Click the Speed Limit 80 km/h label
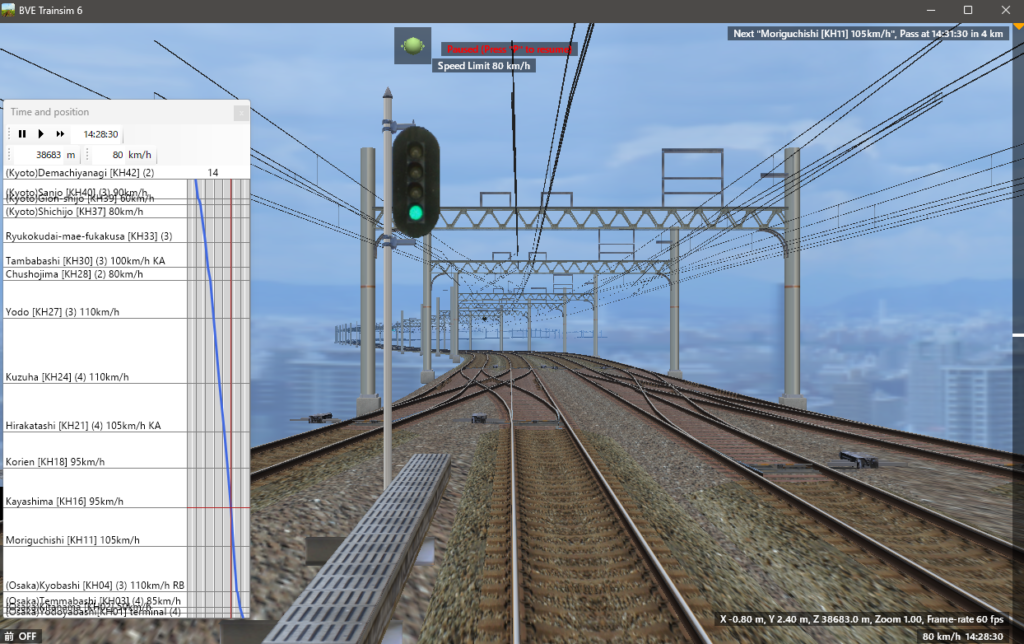The width and height of the screenshot is (1024, 644). point(484,66)
